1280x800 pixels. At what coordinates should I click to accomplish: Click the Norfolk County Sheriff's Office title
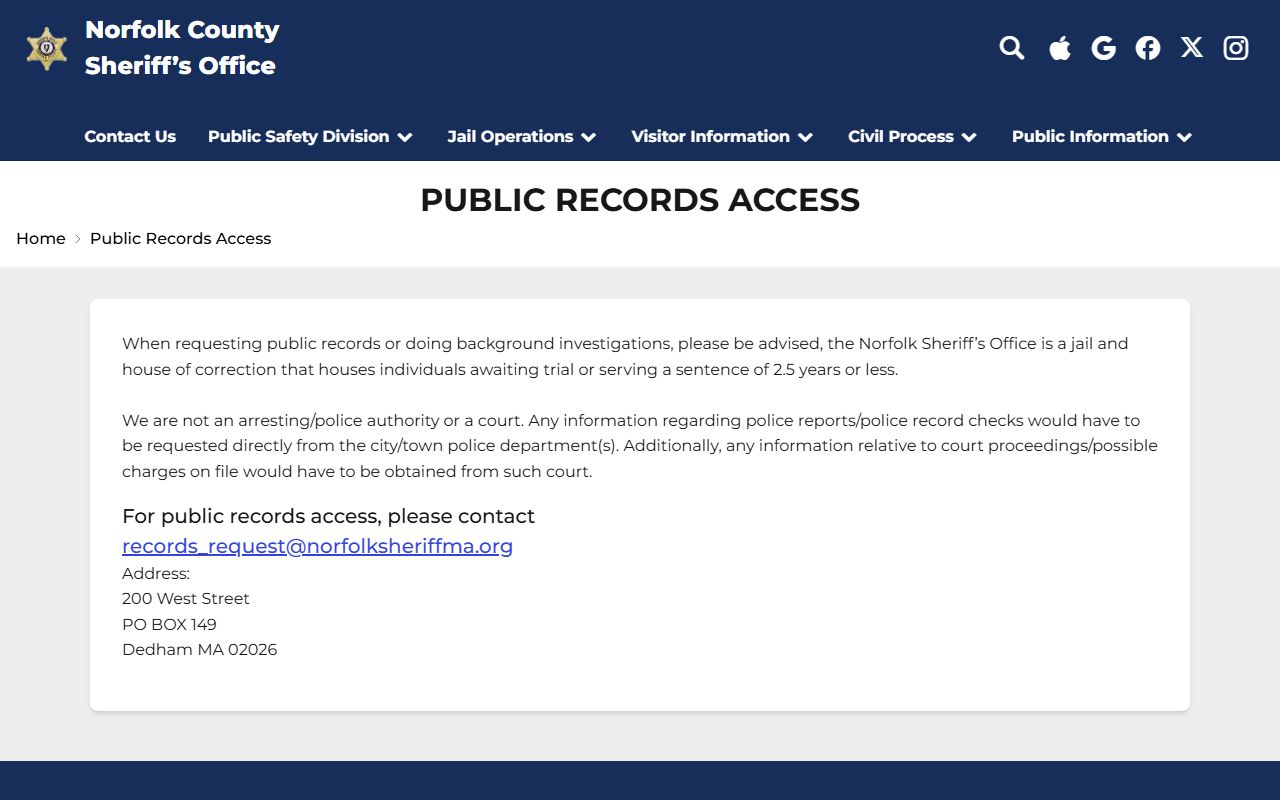pyautogui.click(x=182, y=48)
